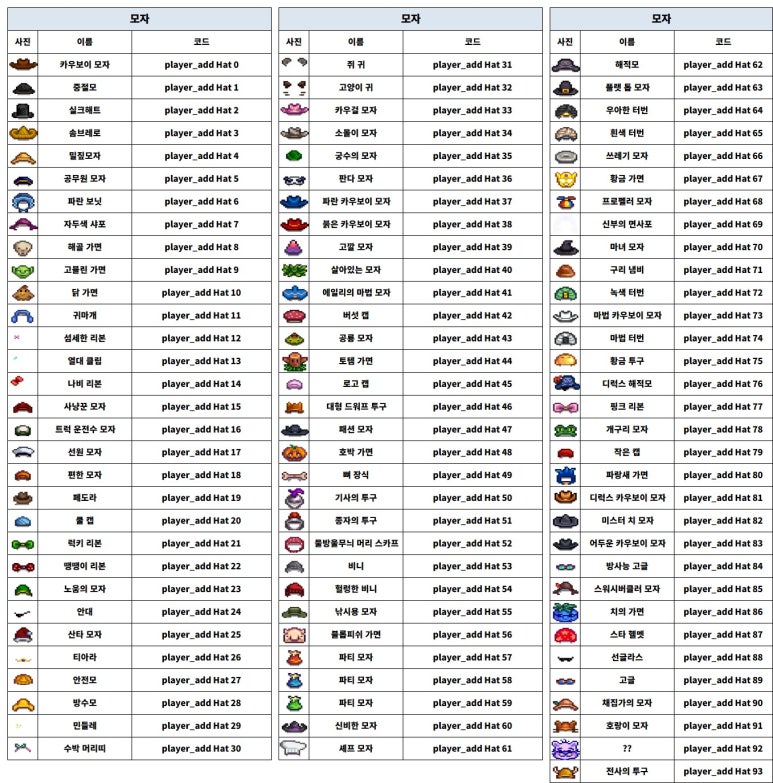Select code cell player_add Hat 5

(x=201, y=179)
